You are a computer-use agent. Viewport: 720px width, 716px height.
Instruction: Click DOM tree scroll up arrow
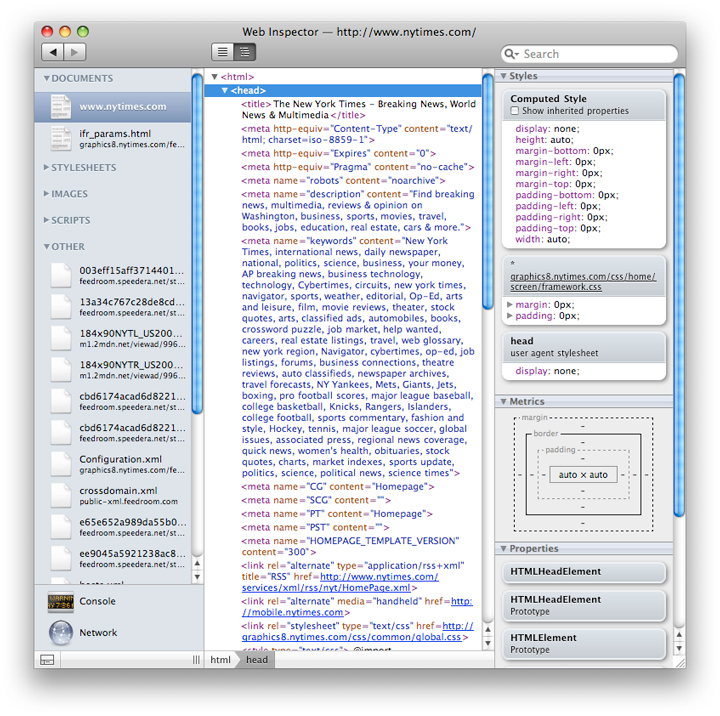point(488,630)
